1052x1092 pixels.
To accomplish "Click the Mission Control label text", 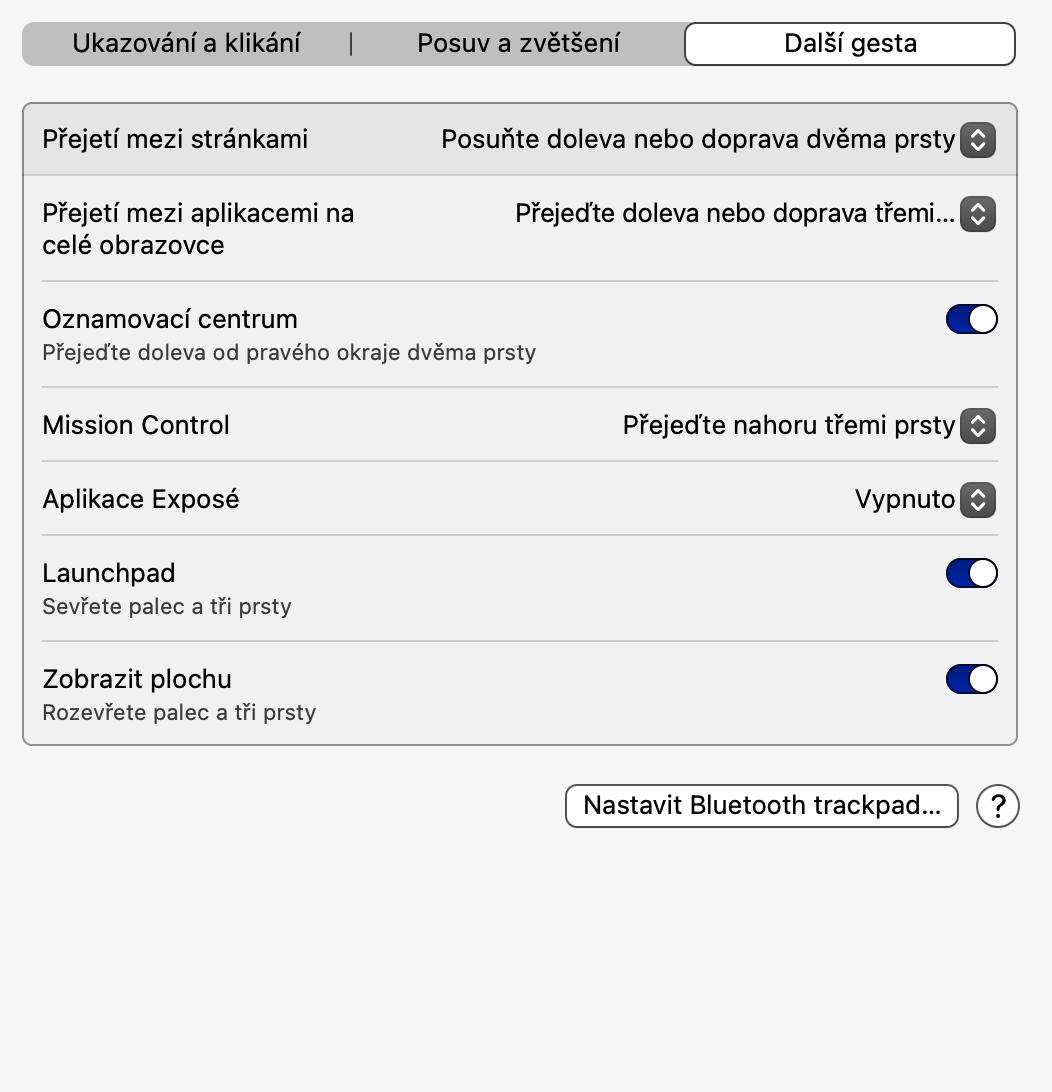I will point(136,426).
